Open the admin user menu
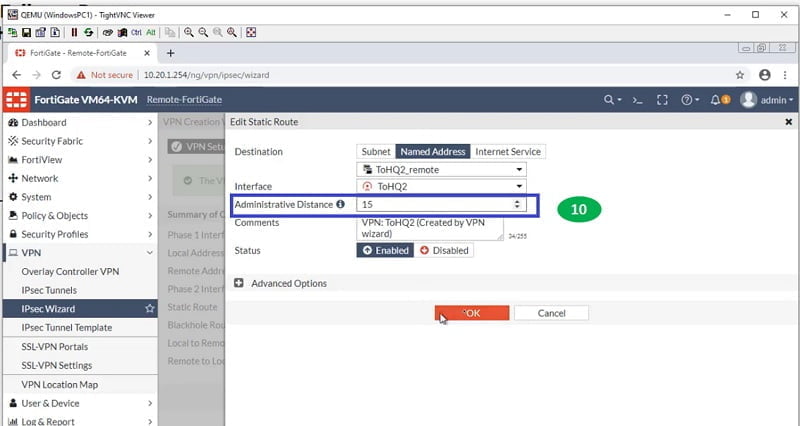Viewport: 800px width, 426px height. [767, 100]
